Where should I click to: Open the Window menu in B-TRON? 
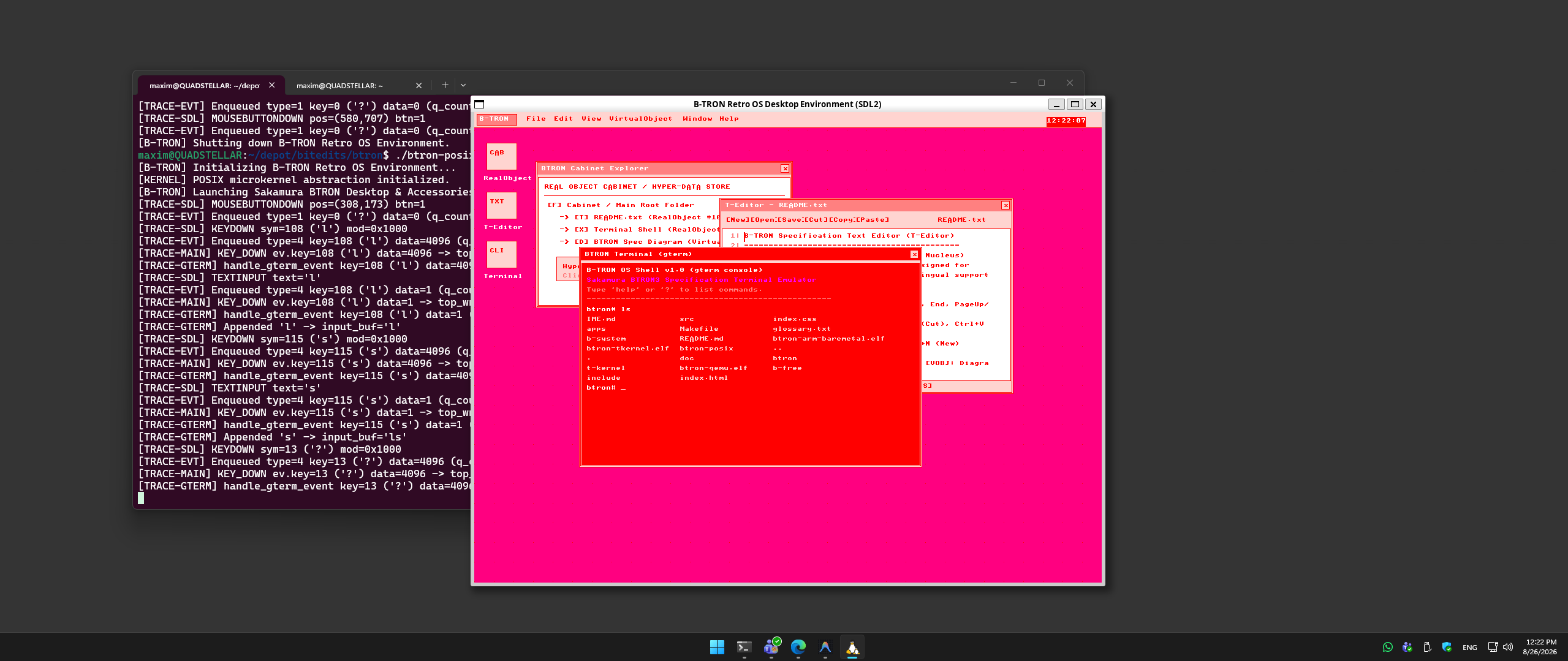click(697, 119)
